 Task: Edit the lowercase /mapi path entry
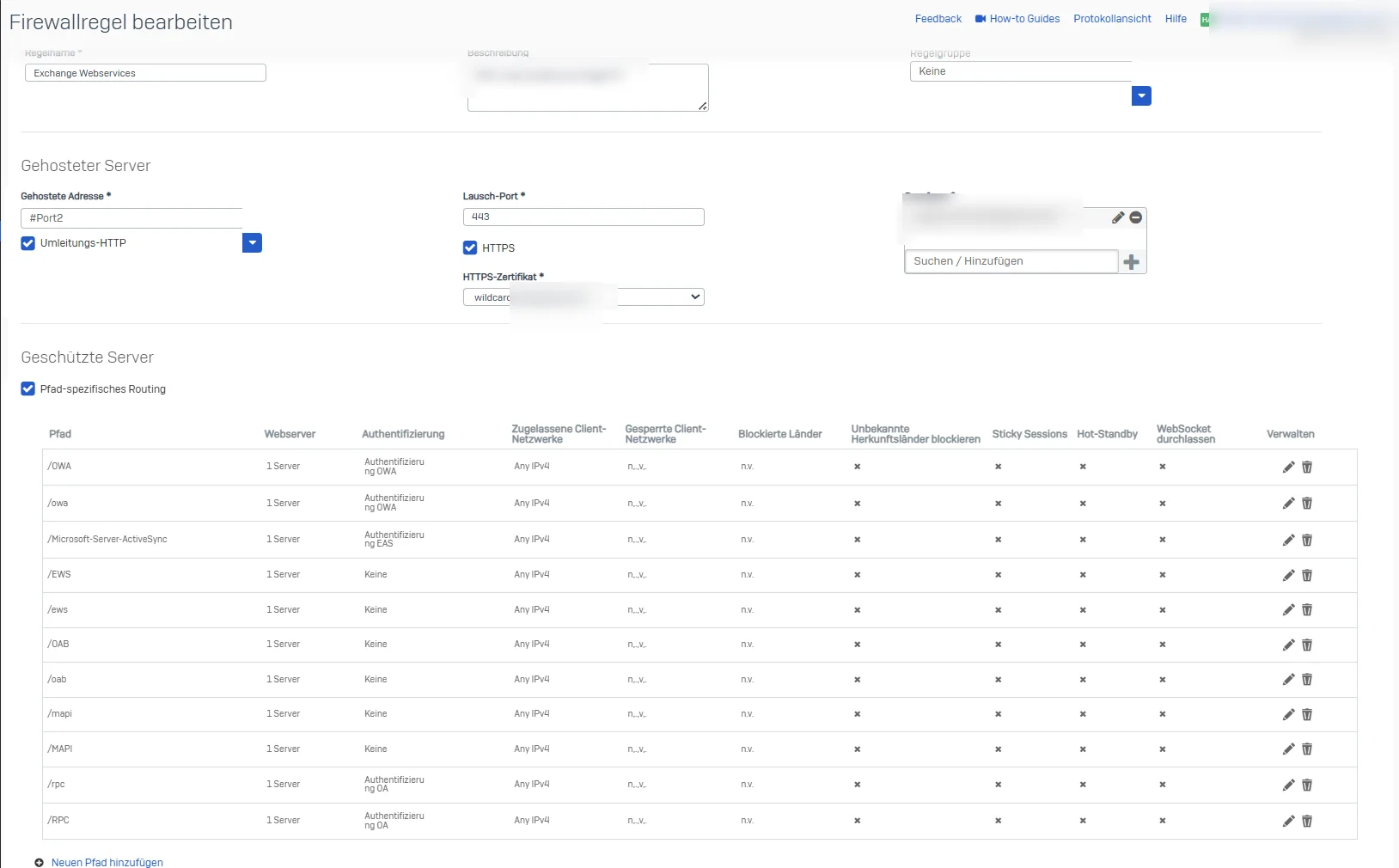(x=1288, y=714)
